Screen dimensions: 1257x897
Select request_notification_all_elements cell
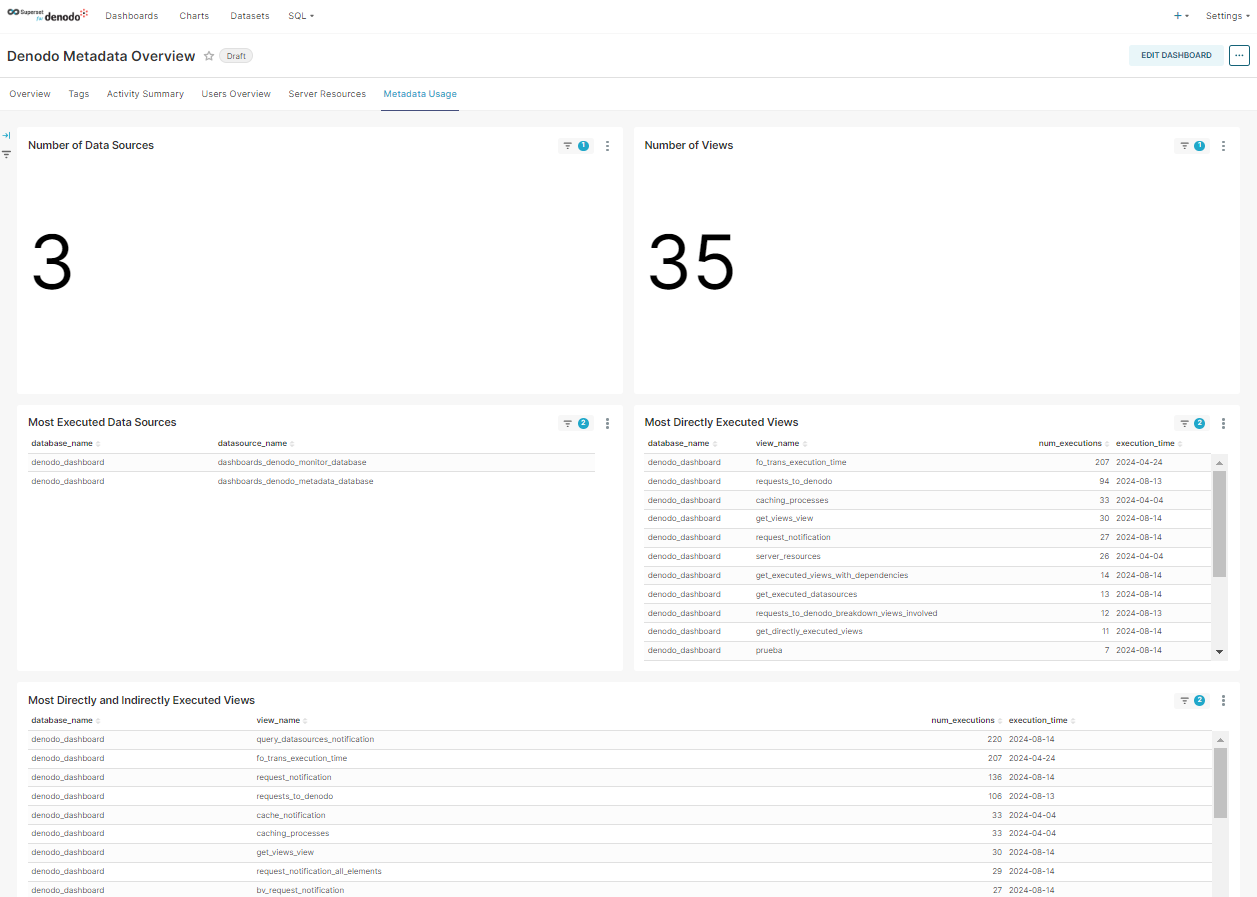(x=319, y=871)
